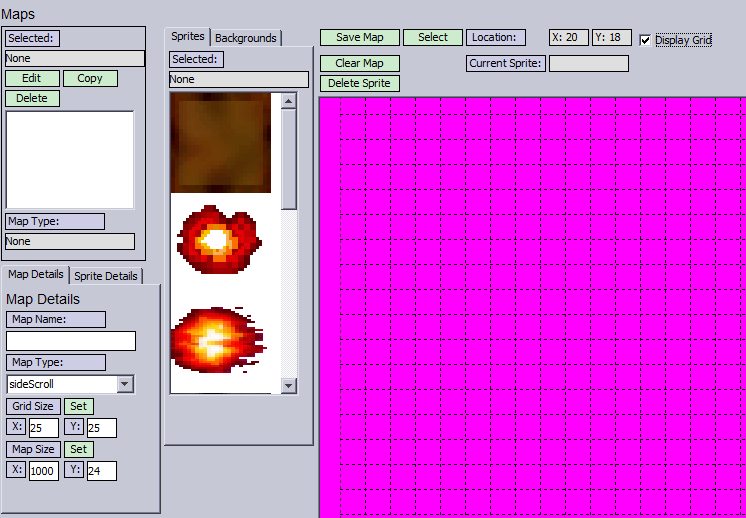Copy the selected map
746x518 pixels.
click(90, 78)
